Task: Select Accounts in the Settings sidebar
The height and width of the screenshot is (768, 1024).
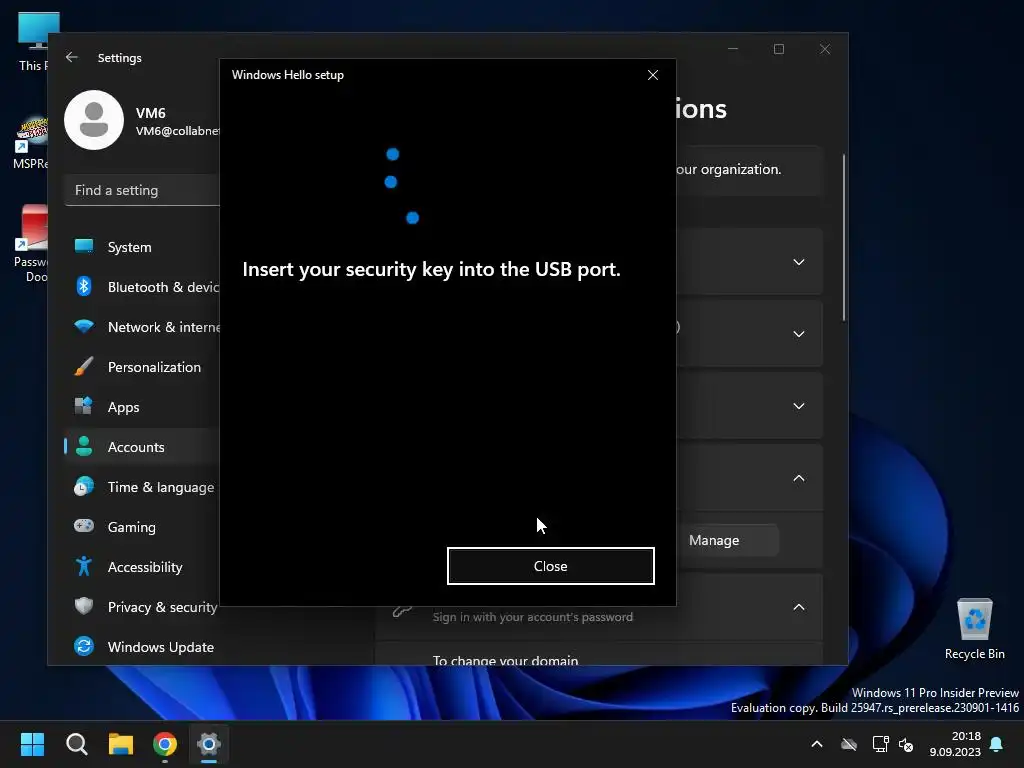Action: pyautogui.click(x=142, y=447)
